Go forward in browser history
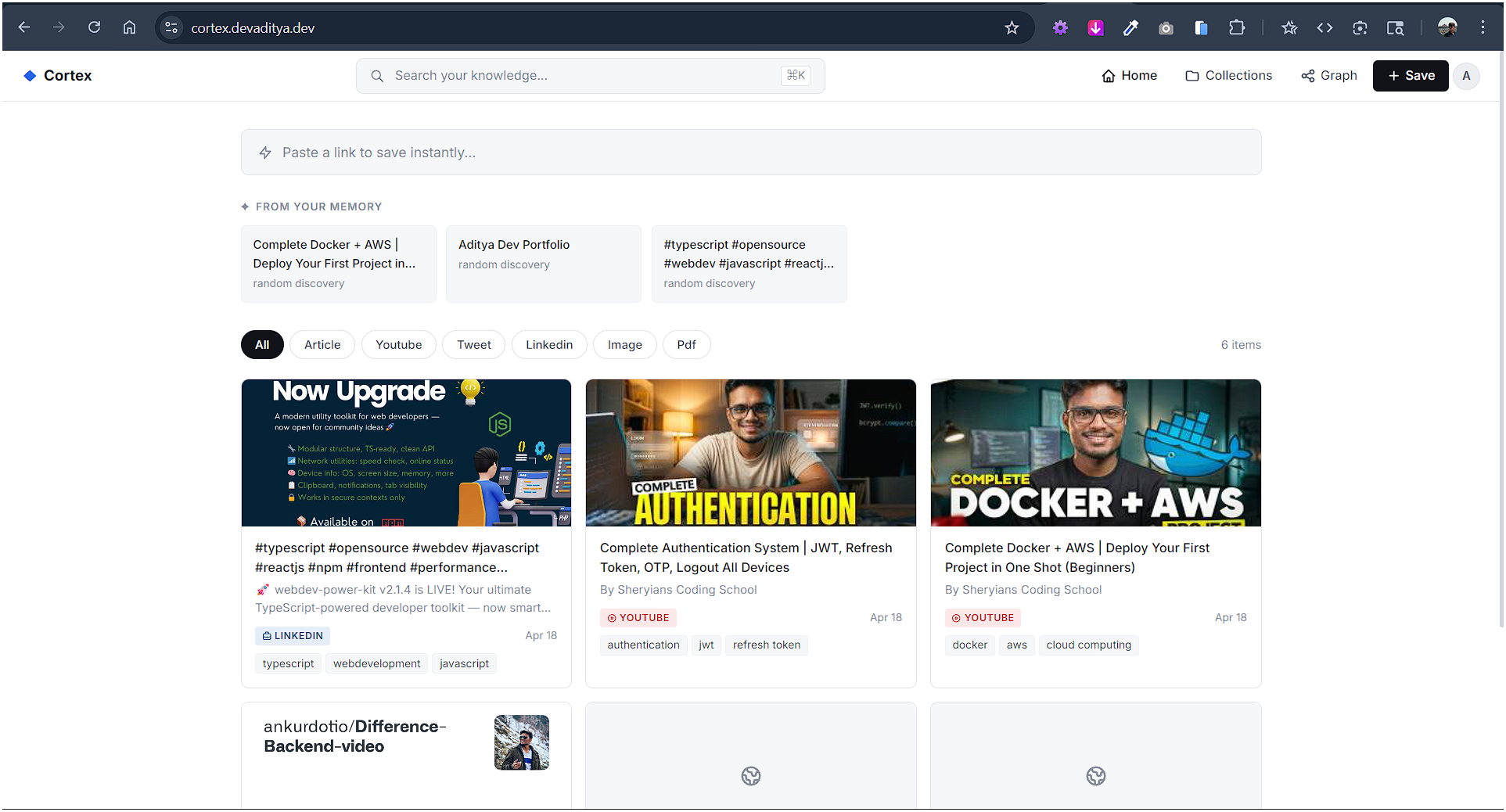 click(59, 27)
